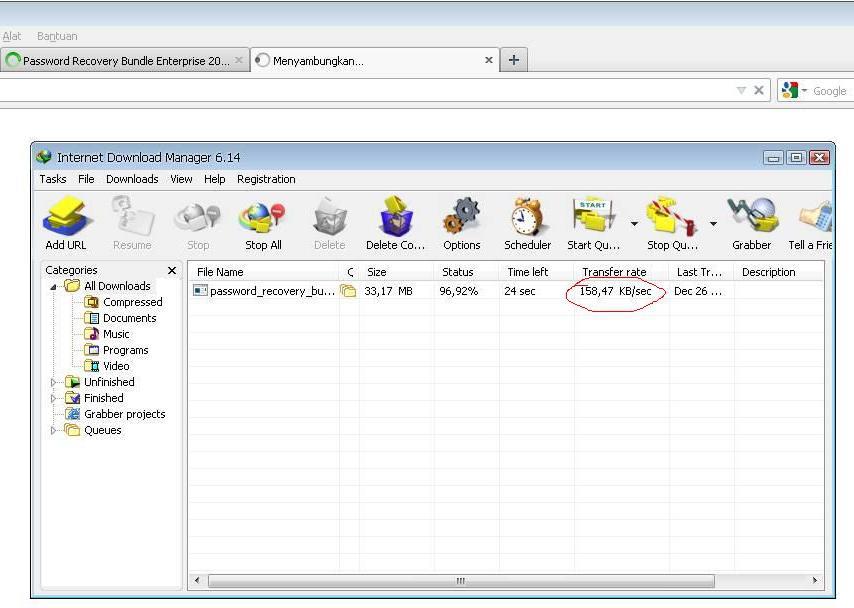Sort by Time left column header
This screenshot has width=854, height=608.
(536, 272)
